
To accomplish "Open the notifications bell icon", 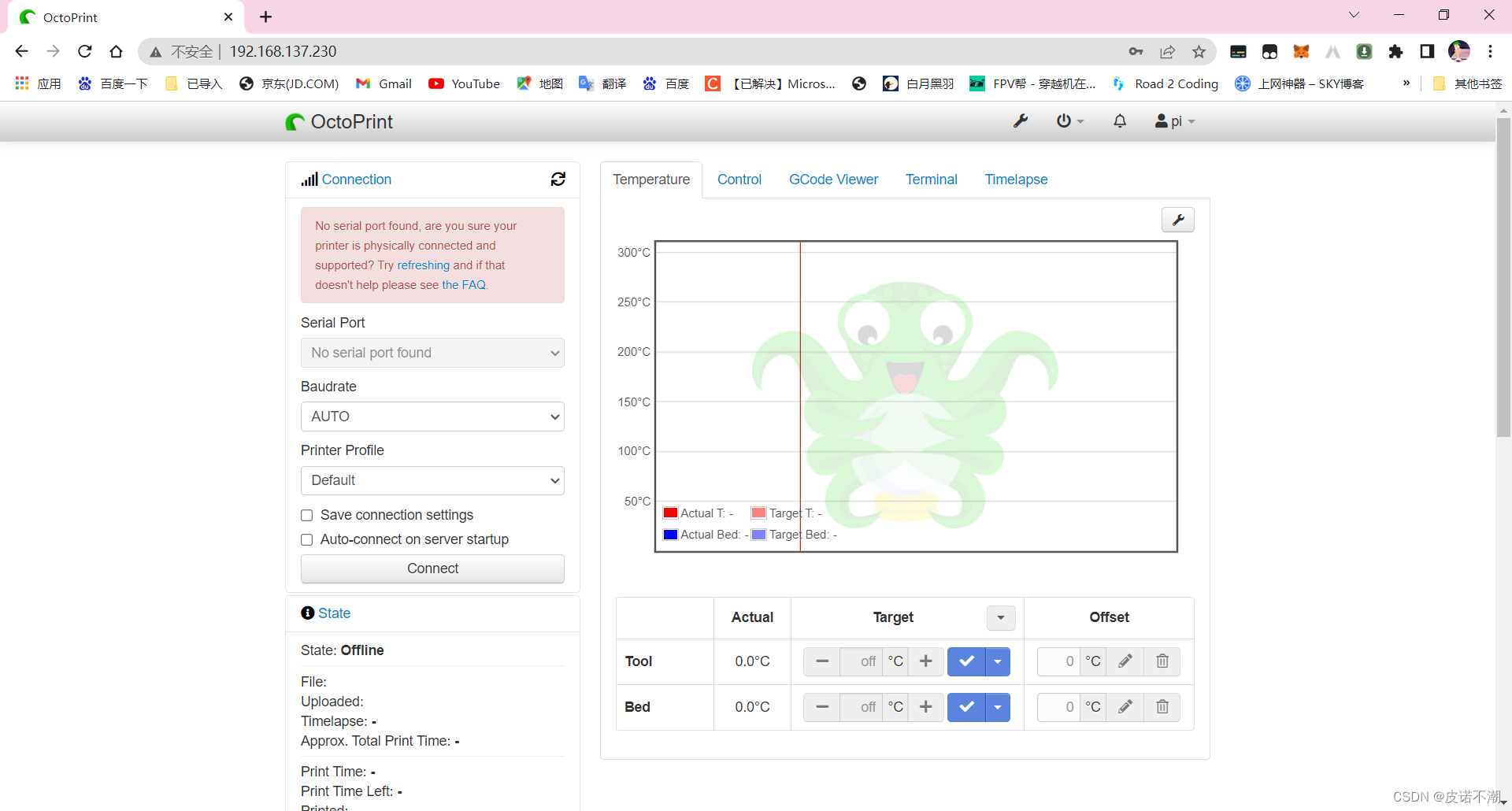I will click(1119, 121).
